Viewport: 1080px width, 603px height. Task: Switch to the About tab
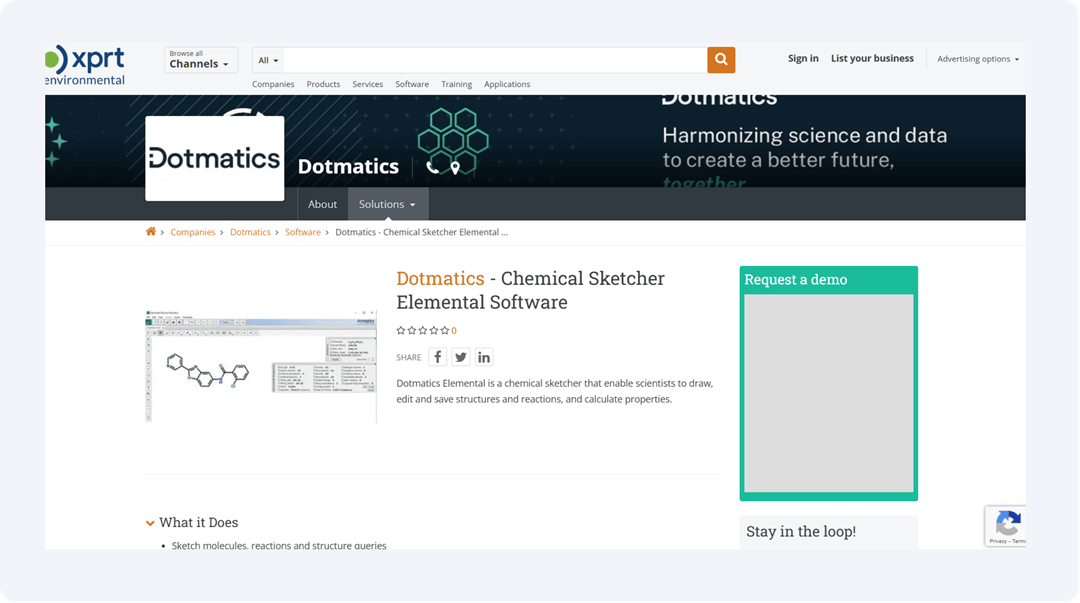(x=322, y=204)
